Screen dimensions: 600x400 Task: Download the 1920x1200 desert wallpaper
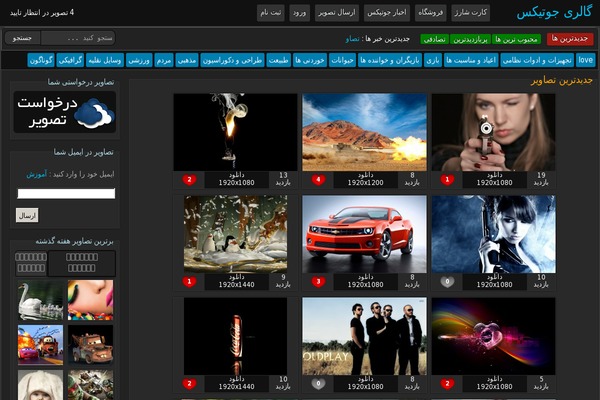(365, 179)
